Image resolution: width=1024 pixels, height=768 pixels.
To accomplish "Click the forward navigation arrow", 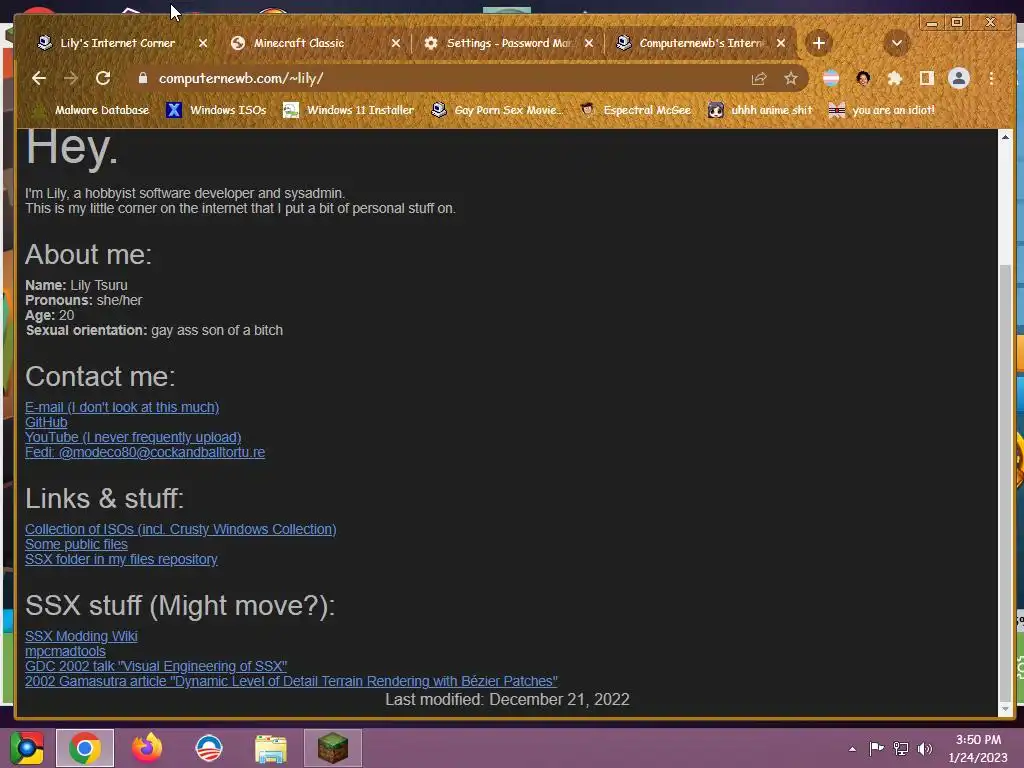I will [71, 78].
